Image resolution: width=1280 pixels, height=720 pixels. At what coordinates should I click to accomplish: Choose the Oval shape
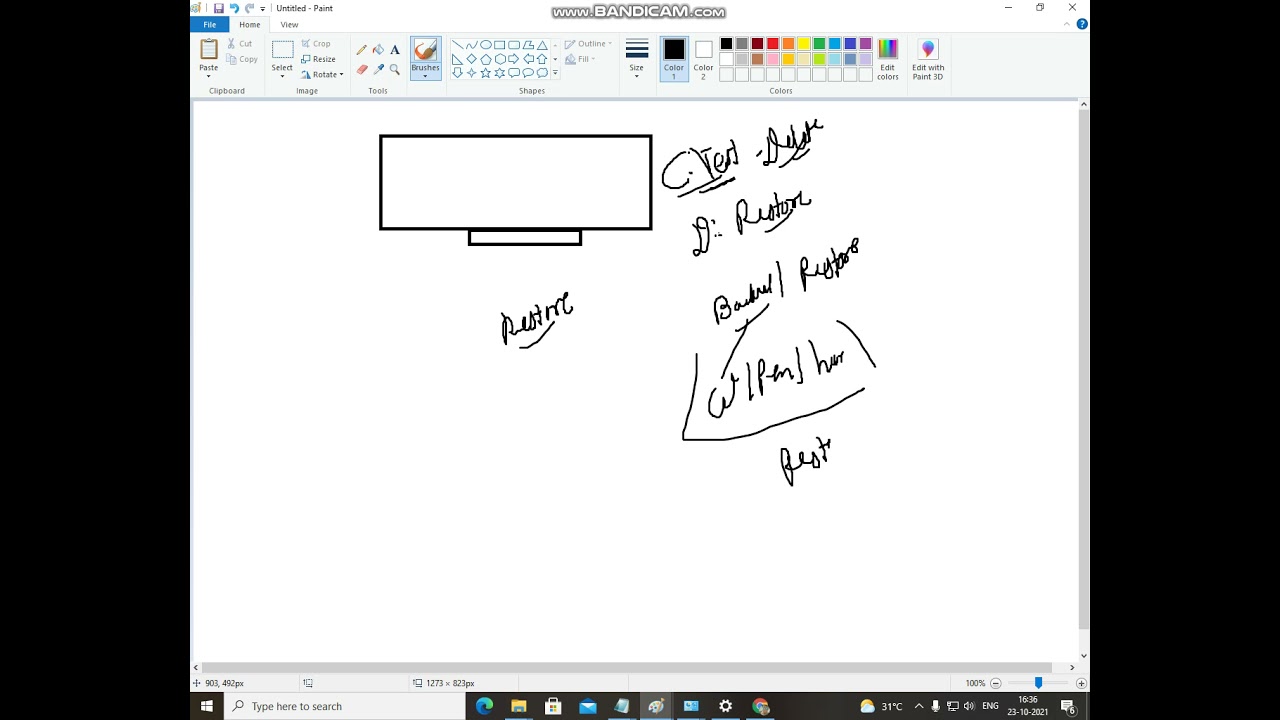tap(485, 45)
